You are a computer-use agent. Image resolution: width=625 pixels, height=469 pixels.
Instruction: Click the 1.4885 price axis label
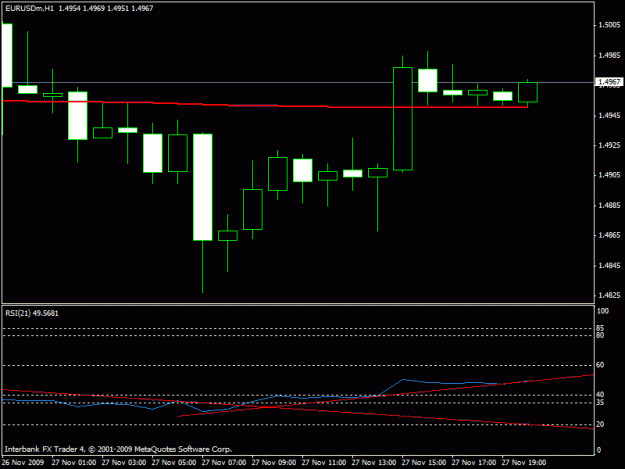pos(609,205)
